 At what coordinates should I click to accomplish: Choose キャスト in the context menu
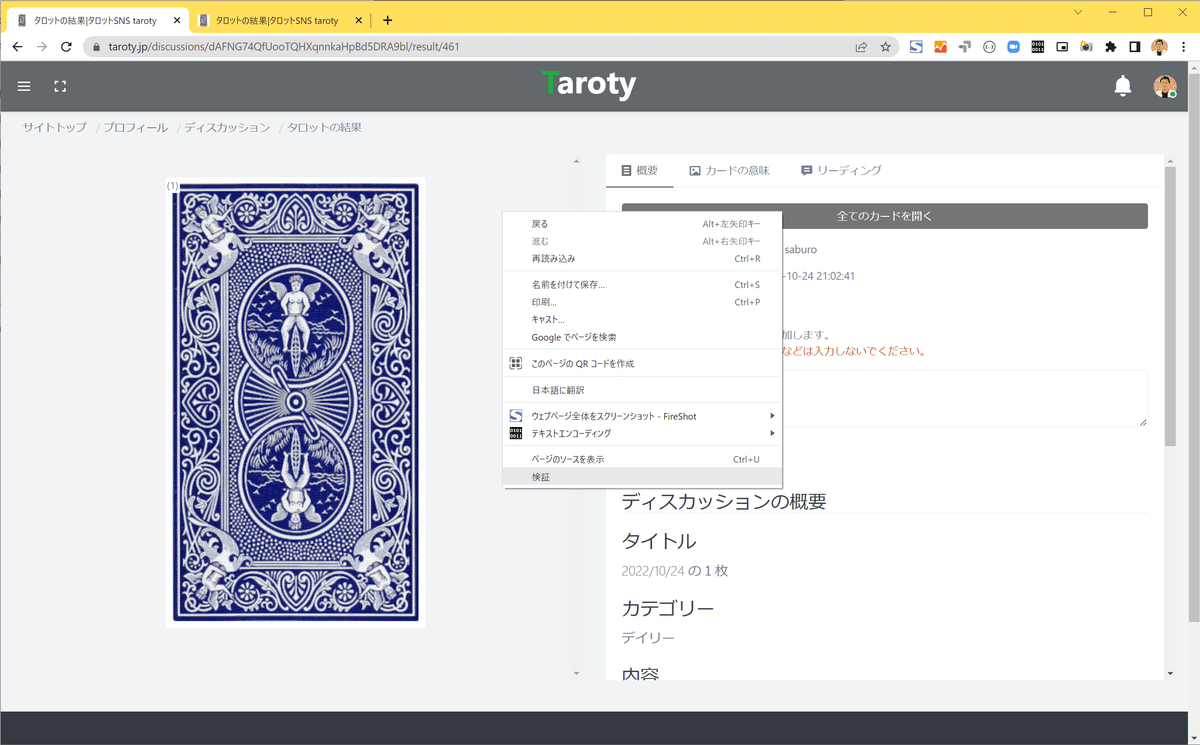641,319
